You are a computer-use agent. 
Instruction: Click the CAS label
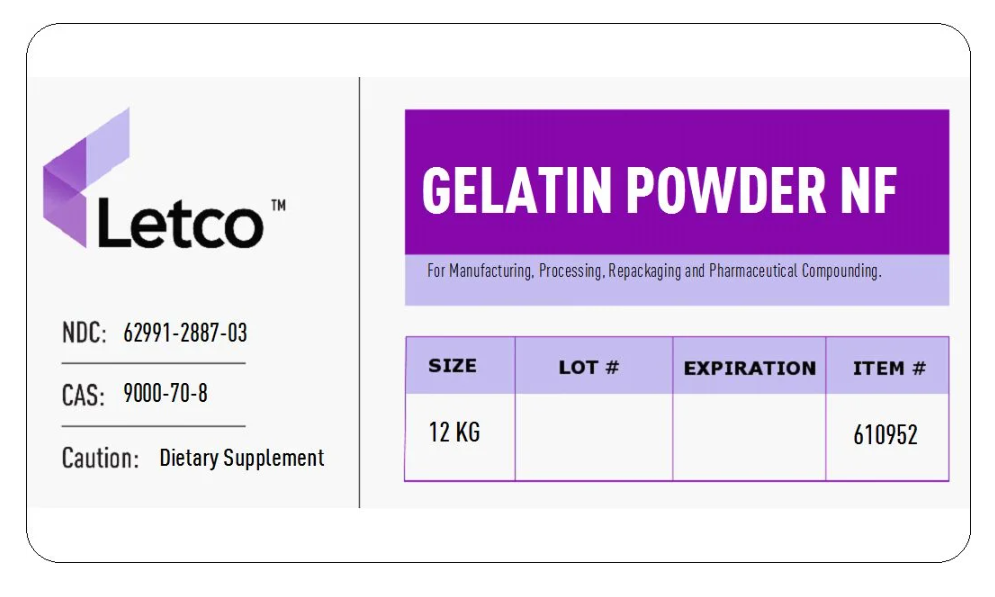click(82, 395)
